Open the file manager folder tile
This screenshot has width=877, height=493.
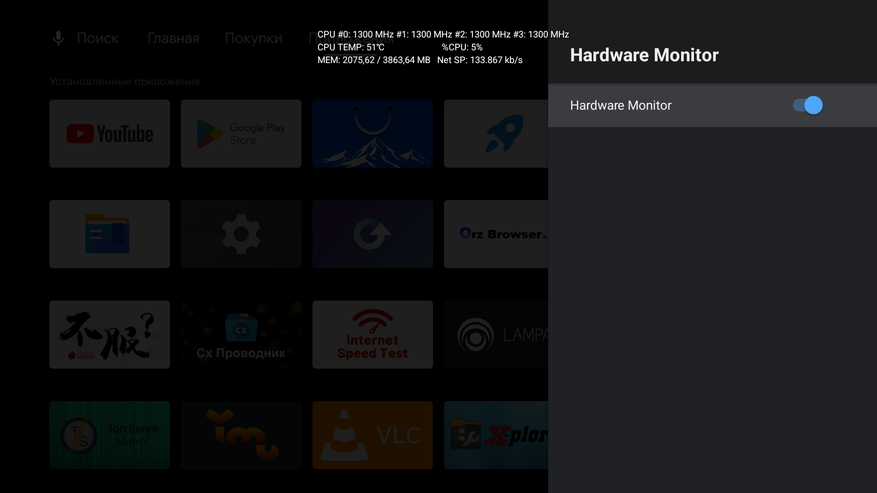[110, 234]
